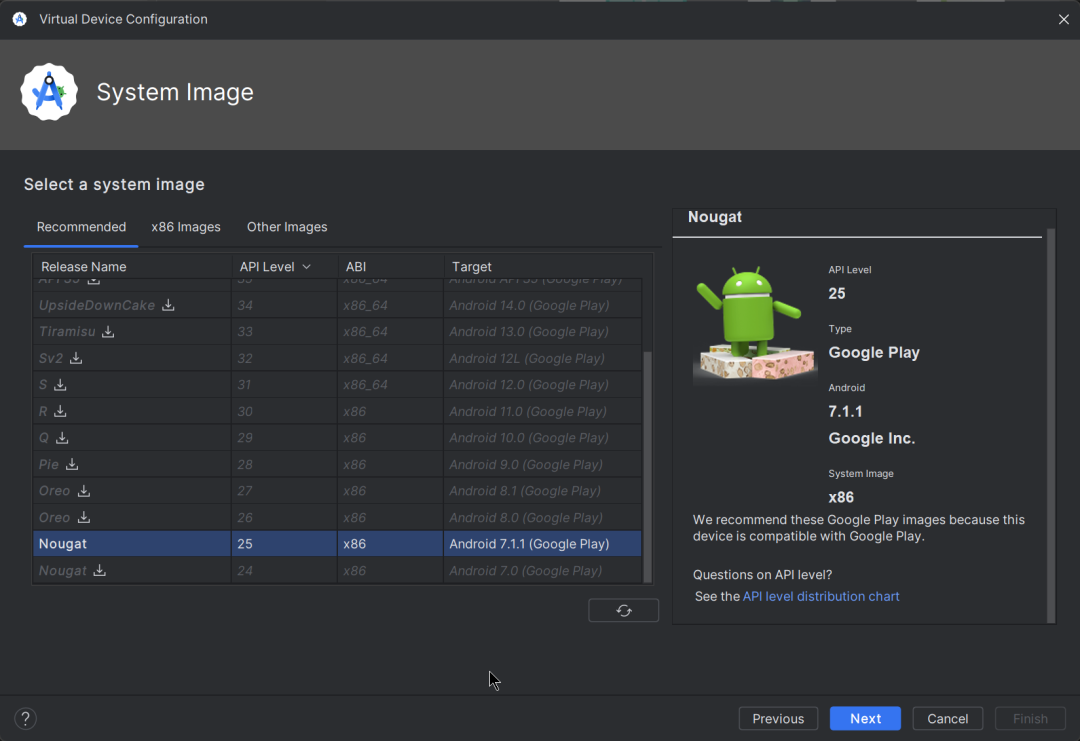Download the API 24 Nougat image

tap(99, 571)
